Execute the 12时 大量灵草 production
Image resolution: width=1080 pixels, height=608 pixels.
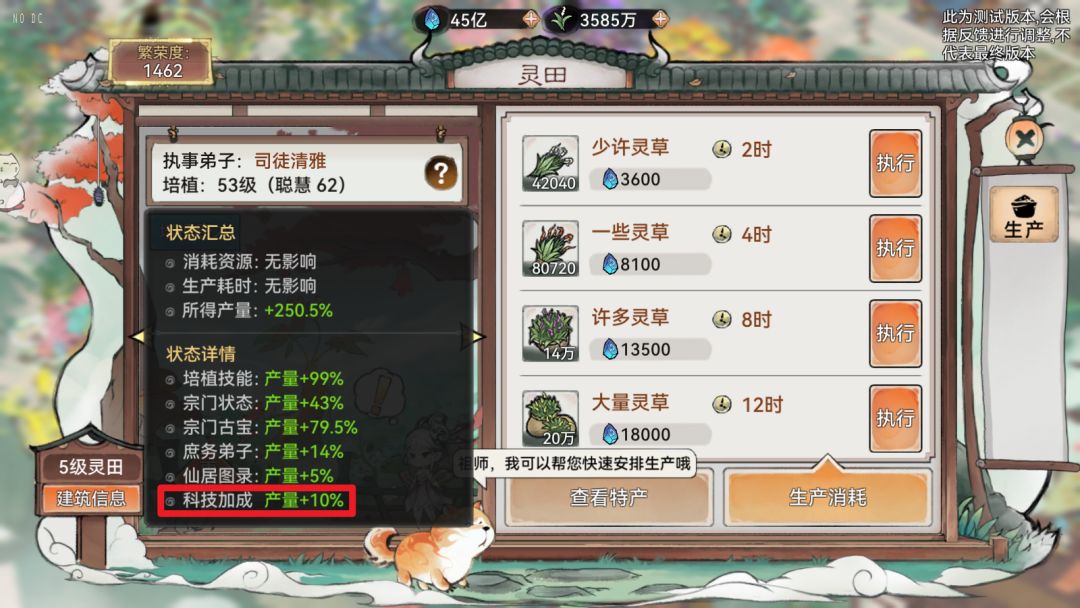[895, 418]
